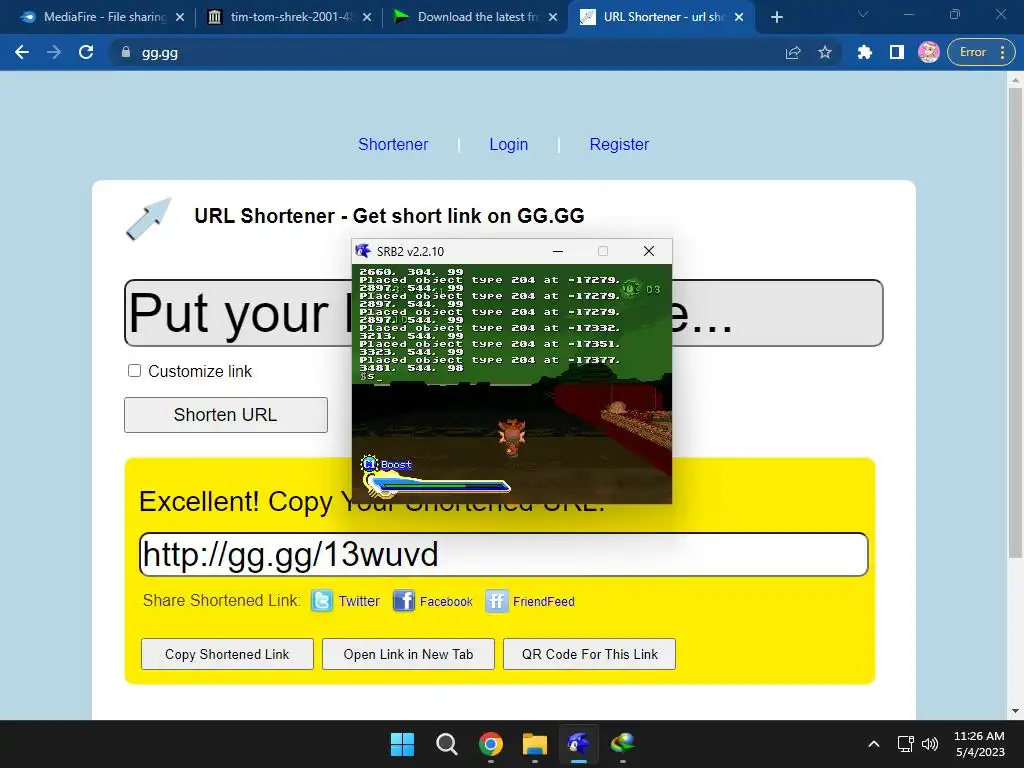Image resolution: width=1024 pixels, height=768 pixels.
Task: Click the Twitter share link text
Action: coord(359,601)
